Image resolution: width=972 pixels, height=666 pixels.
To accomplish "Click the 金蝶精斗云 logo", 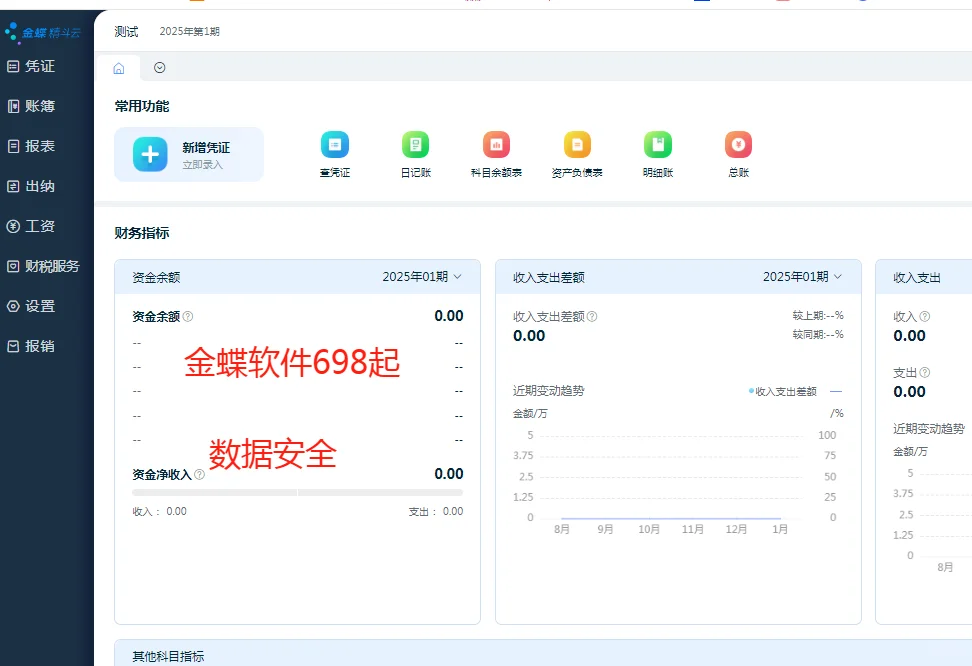I will click(x=43, y=32).
